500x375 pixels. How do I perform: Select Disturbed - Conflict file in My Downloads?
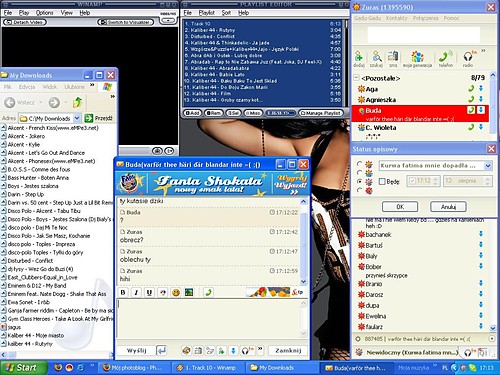point(30,261)
